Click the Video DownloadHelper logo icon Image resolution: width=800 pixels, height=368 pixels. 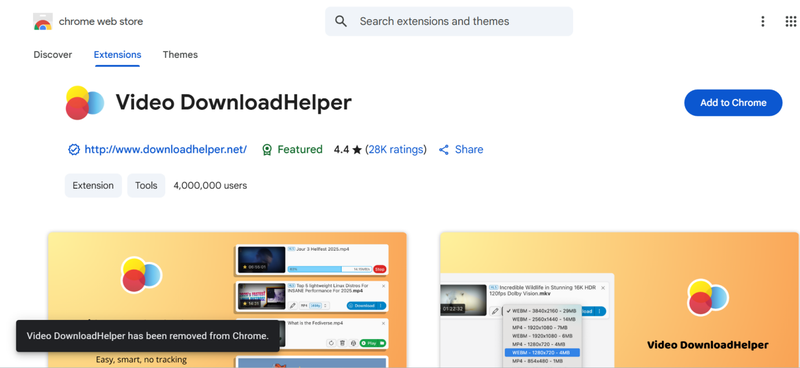[x=85, y=103]
